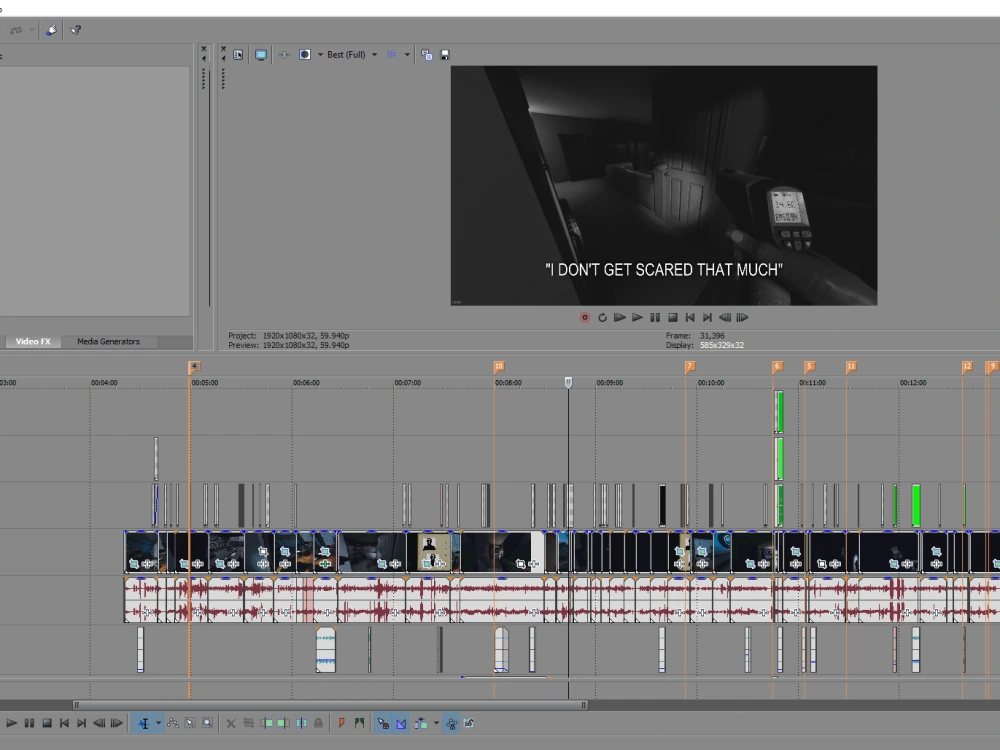Select the Normal Edit tool
The height and width of the screenshot is (750, 1000).
click(144, 723)
